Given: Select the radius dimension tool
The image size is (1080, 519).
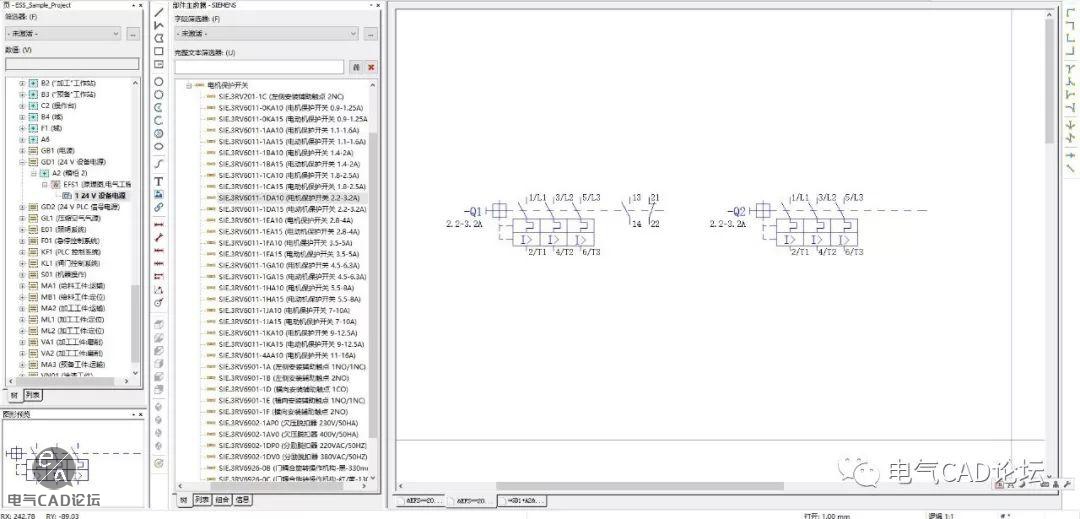Looking at the screenshot, I should tap(158, 302).
